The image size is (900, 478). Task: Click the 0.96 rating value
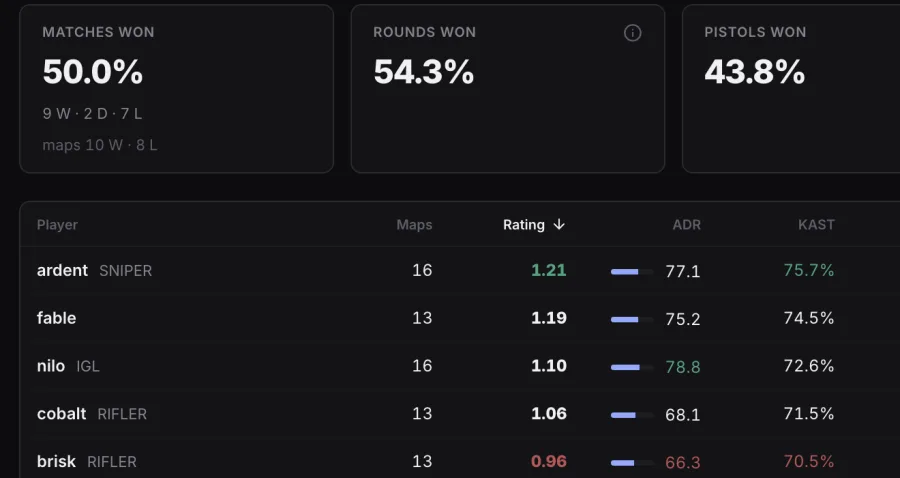click(x=549, y=461)
